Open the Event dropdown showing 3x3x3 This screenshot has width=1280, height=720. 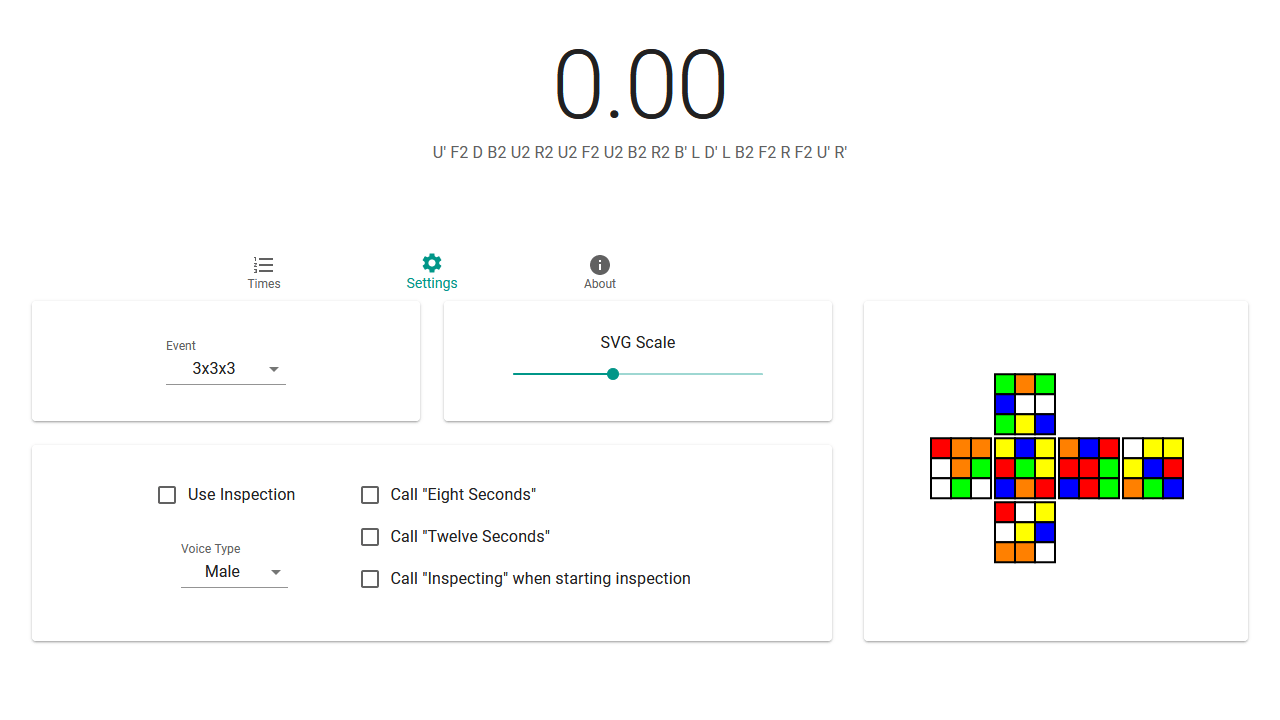coord(225,368)
